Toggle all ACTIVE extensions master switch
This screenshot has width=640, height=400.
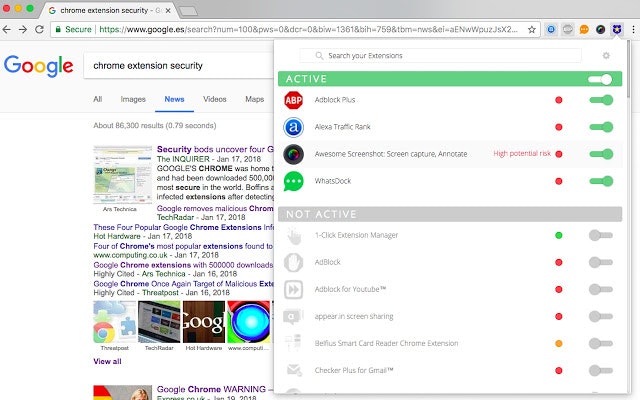tap(600, 79)
